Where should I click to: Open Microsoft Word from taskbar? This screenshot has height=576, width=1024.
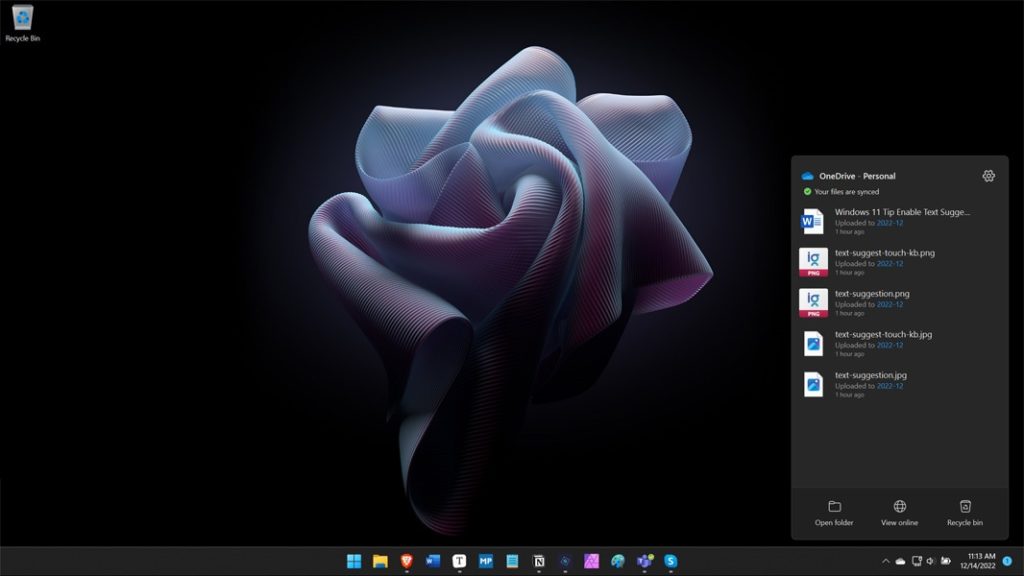(433, 561)
